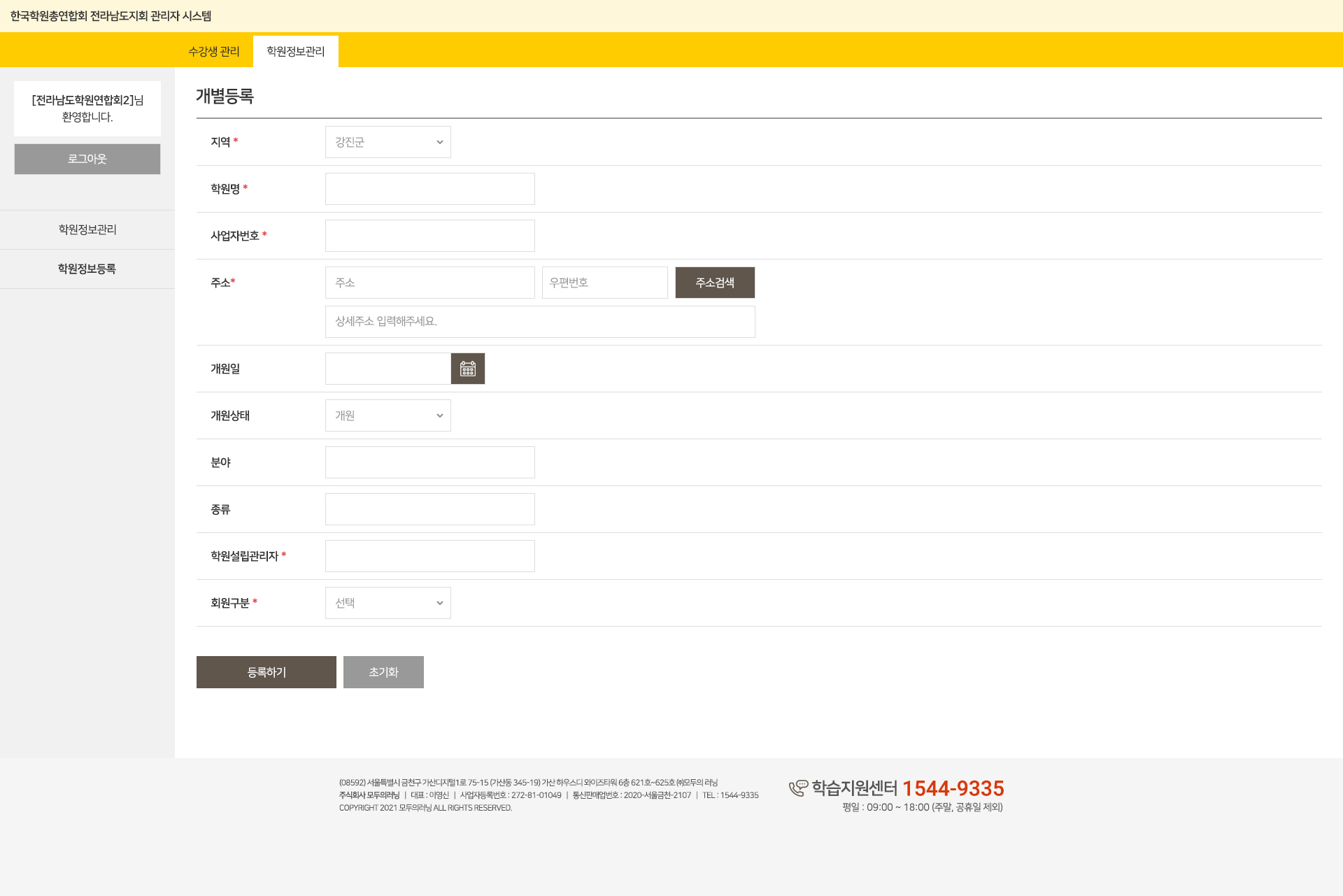
Task: Submit the form with 등록하기
Action: (266, 672)
